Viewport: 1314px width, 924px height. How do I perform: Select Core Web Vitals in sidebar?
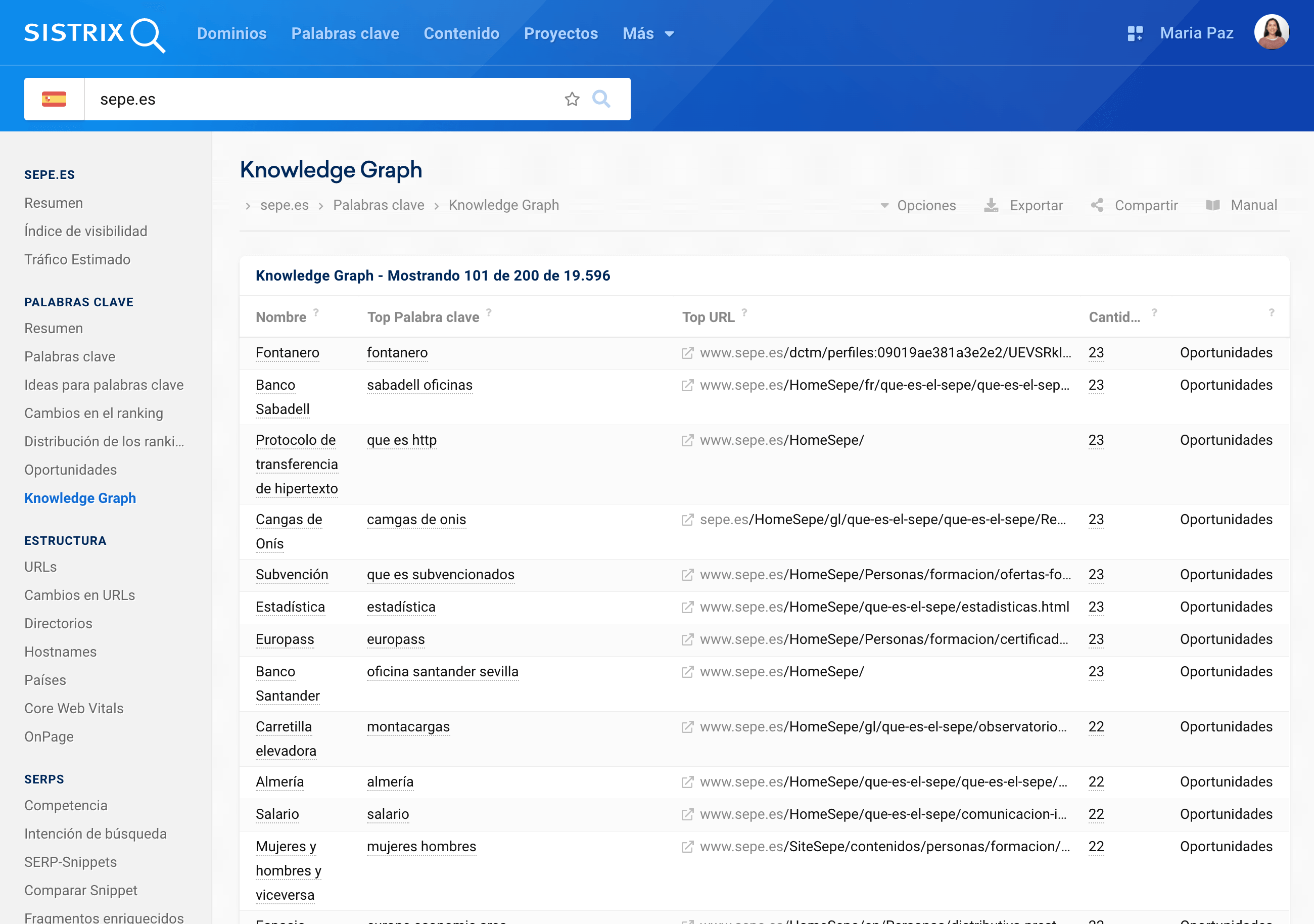coord(74,708)
